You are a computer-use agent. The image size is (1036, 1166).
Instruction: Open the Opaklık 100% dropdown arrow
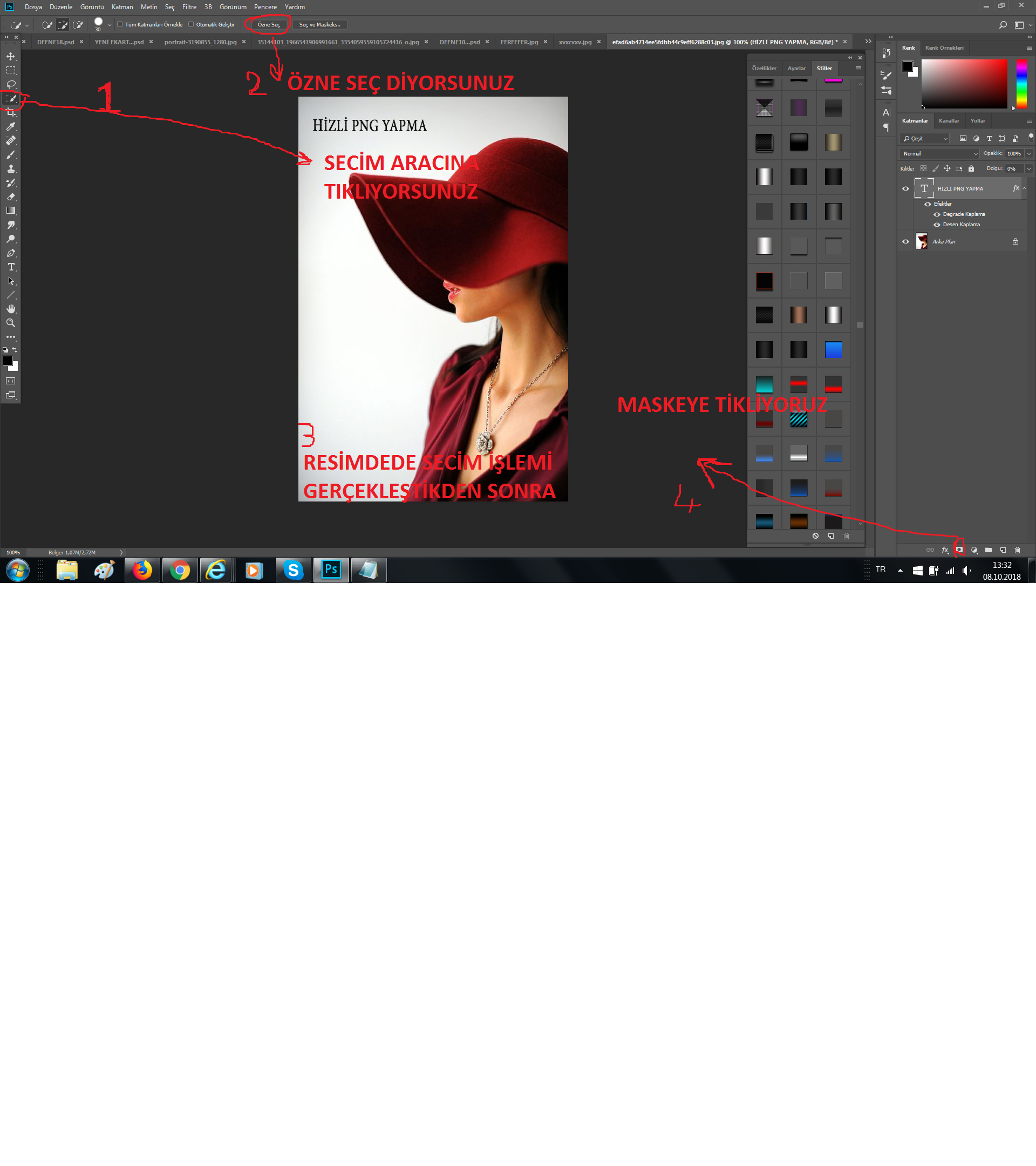[1028, 153]
